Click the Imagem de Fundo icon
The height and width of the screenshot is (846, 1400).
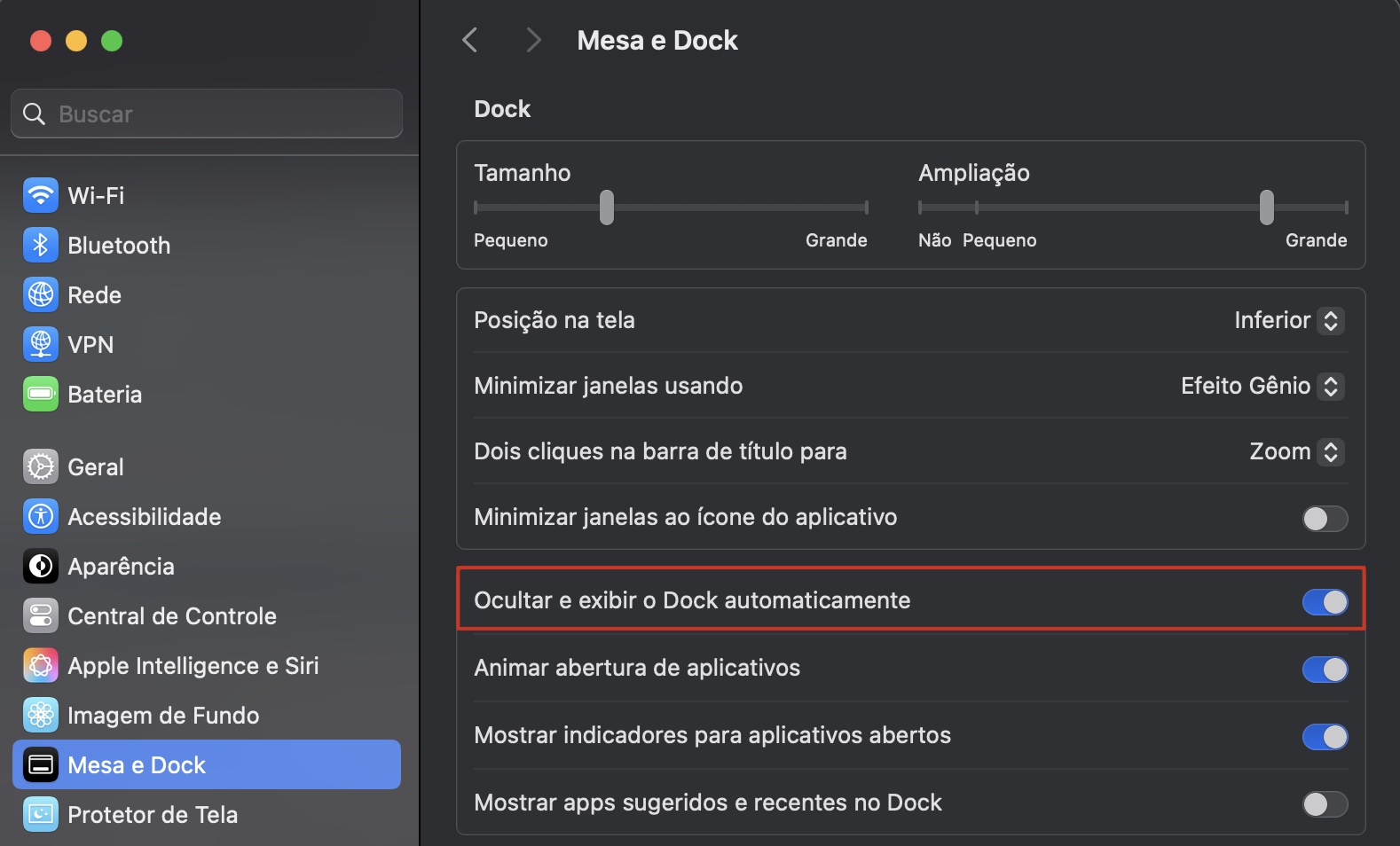[x=41, y=715]
